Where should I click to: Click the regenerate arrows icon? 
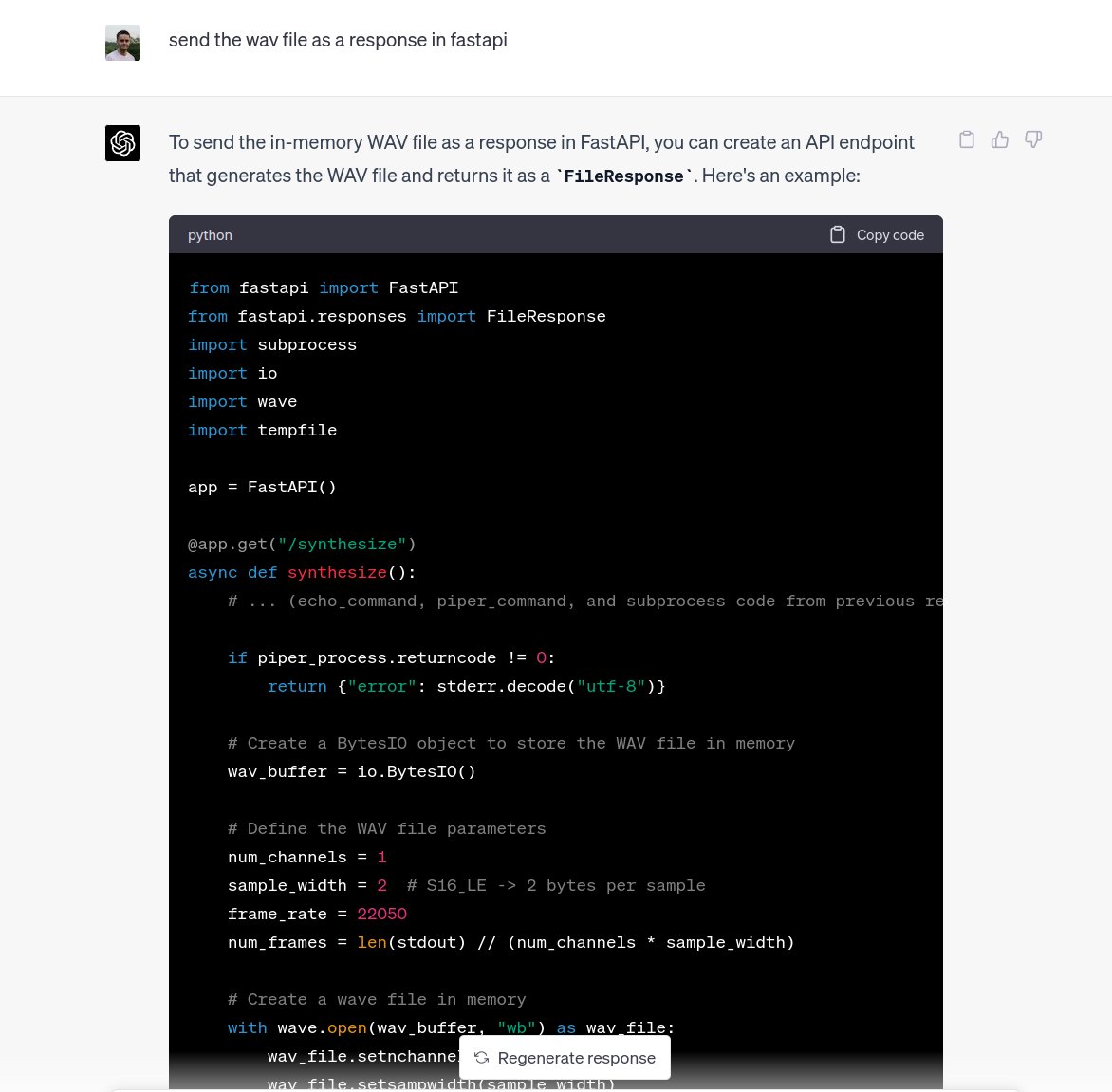[x=482, y=1057]
